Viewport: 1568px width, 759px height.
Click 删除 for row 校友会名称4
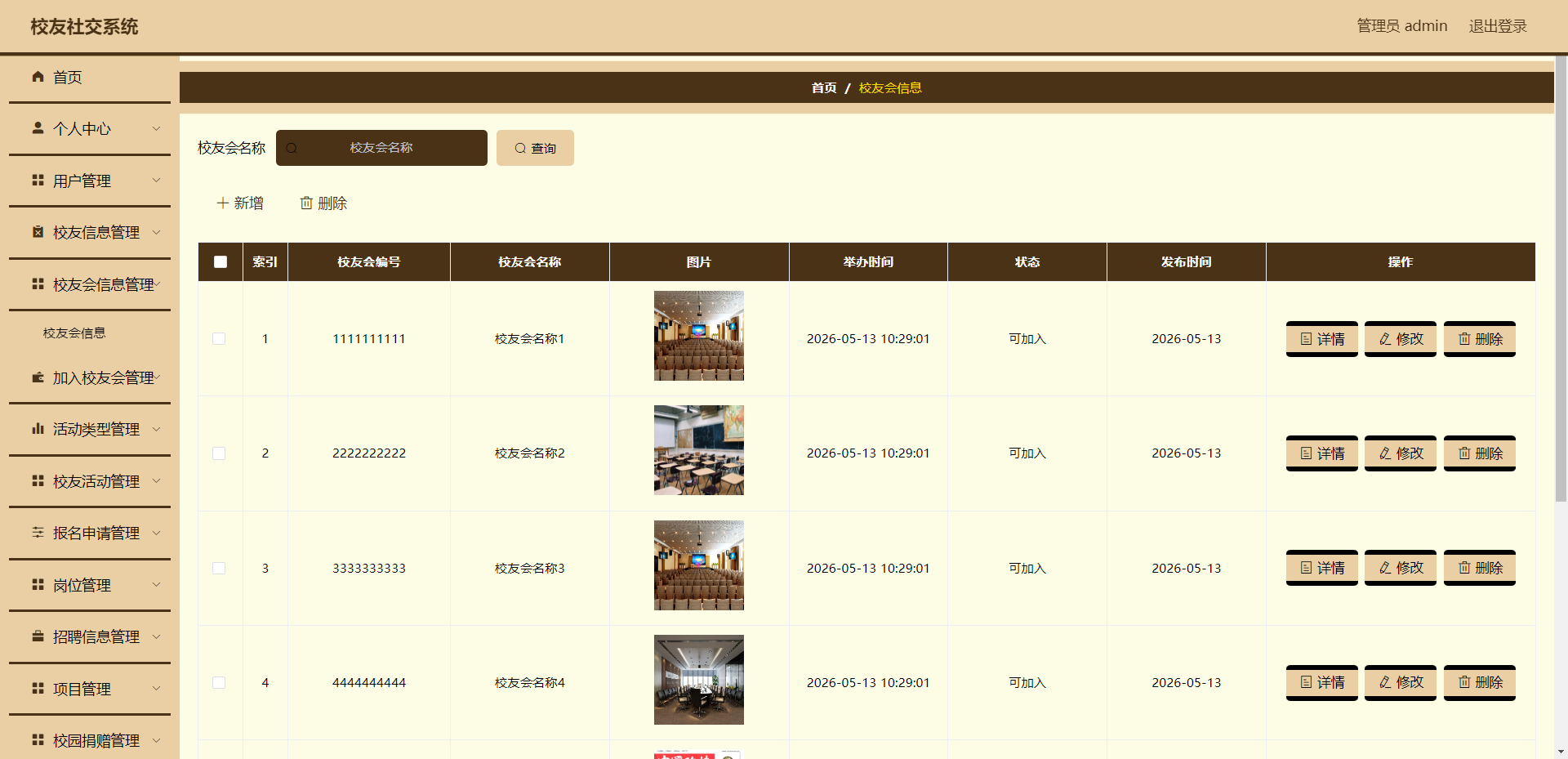tap(1480, 682)
